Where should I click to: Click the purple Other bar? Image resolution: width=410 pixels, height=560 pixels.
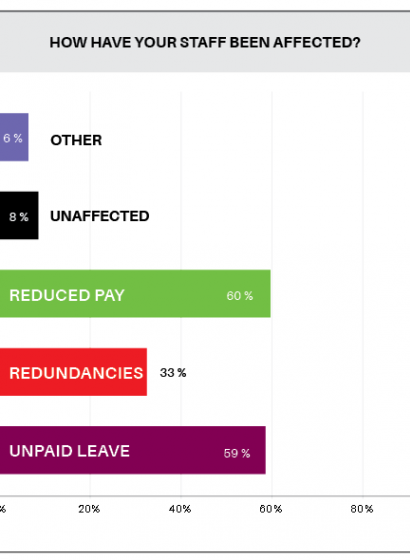14,137
